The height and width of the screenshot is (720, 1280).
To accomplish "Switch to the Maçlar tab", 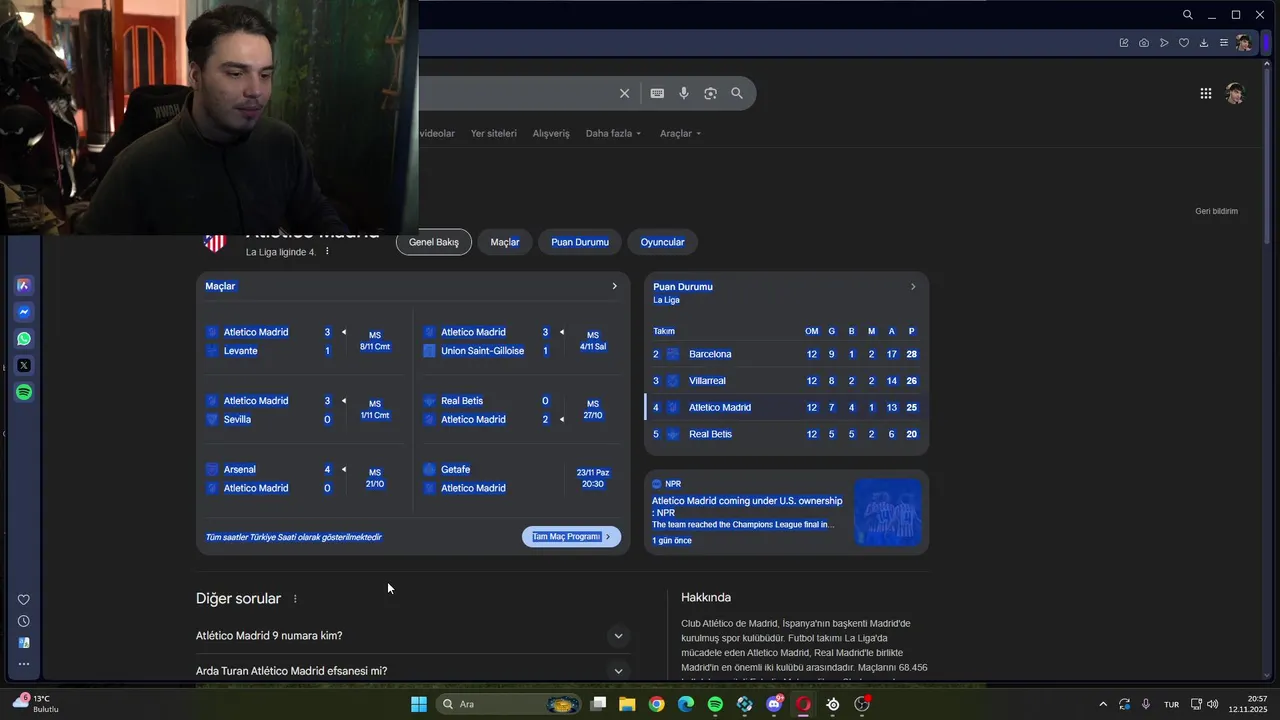I will click(x=505, y=242).
